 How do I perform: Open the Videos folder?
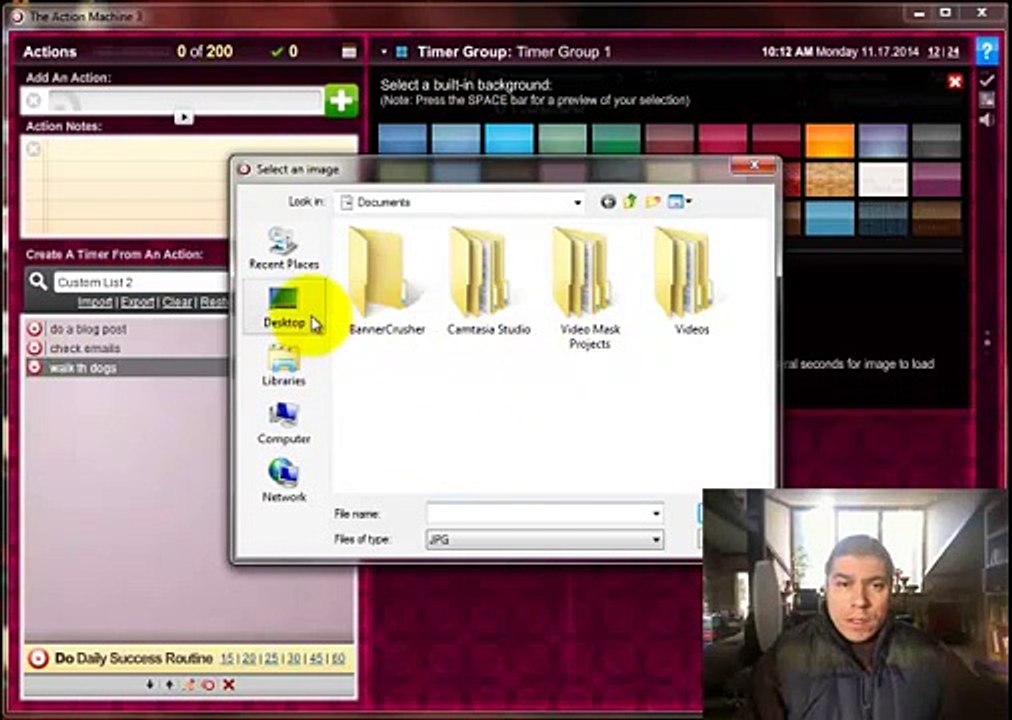691,281
